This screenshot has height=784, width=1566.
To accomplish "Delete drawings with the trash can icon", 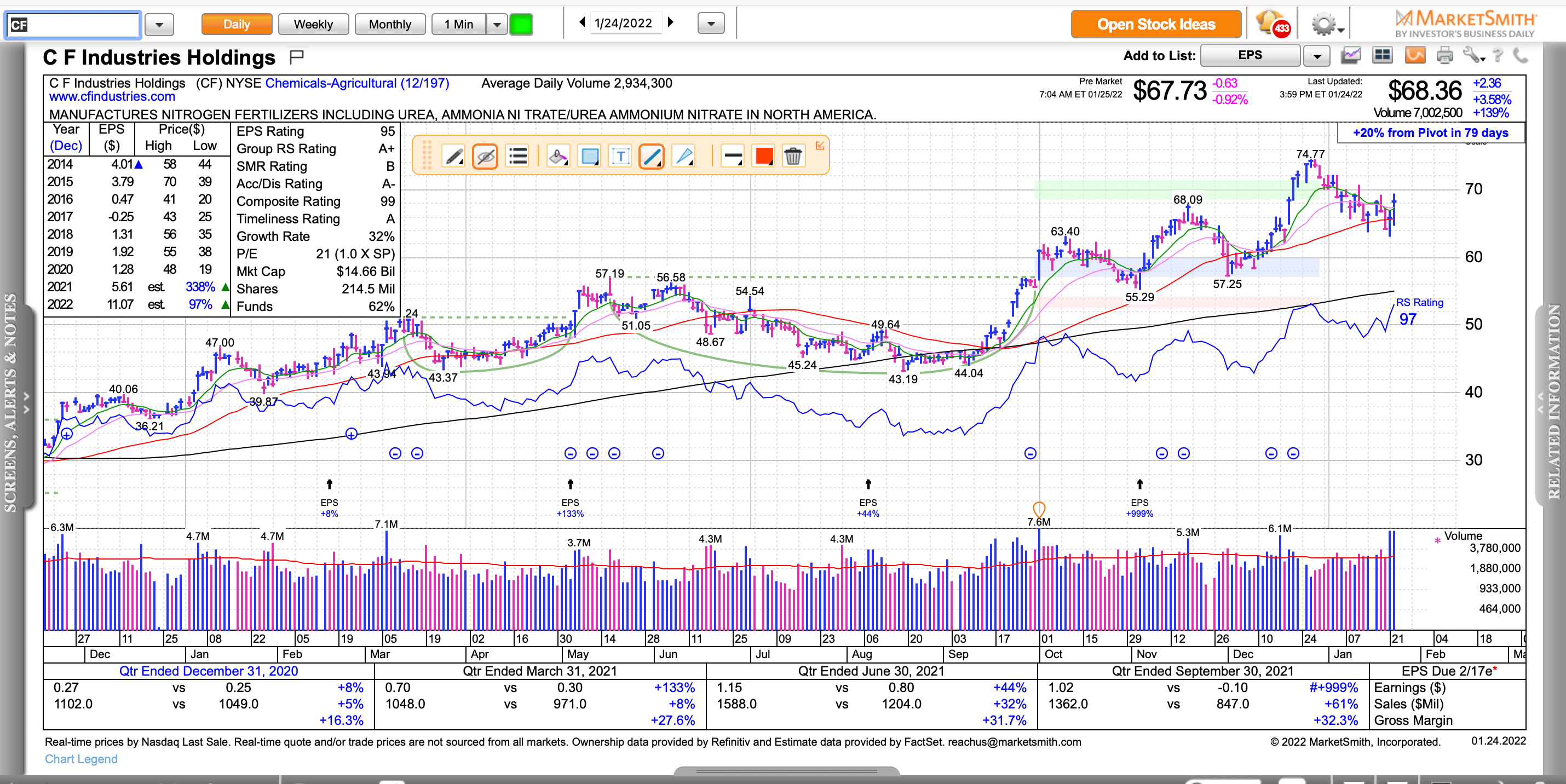I will (793, 157).
